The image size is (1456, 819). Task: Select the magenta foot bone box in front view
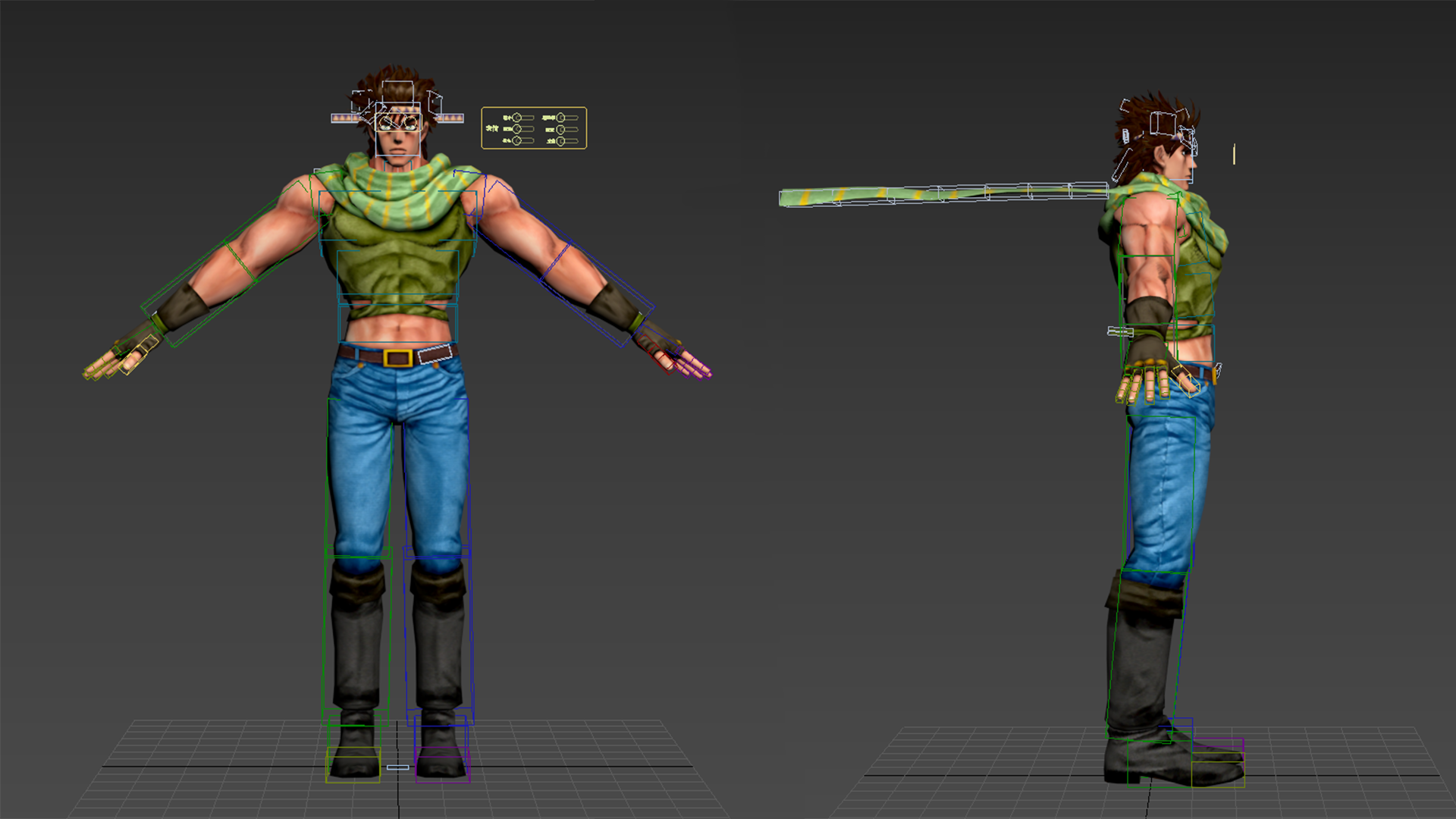pos(443,764)
